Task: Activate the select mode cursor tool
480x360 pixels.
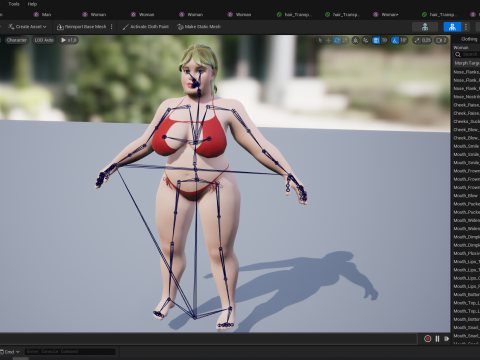Action: pyautogui.click(x=320, y=40)
